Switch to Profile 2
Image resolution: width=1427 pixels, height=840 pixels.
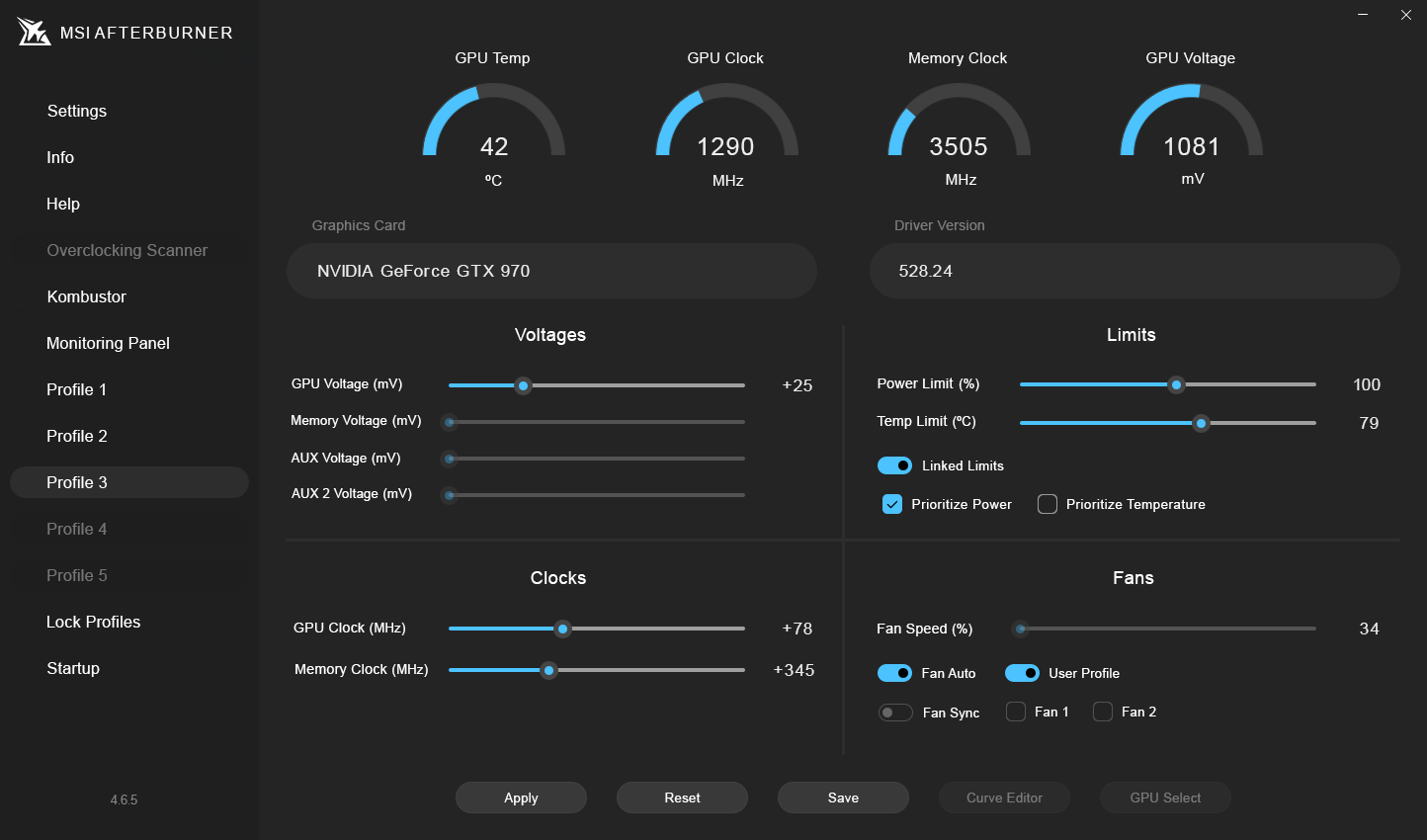click(77, 436)
